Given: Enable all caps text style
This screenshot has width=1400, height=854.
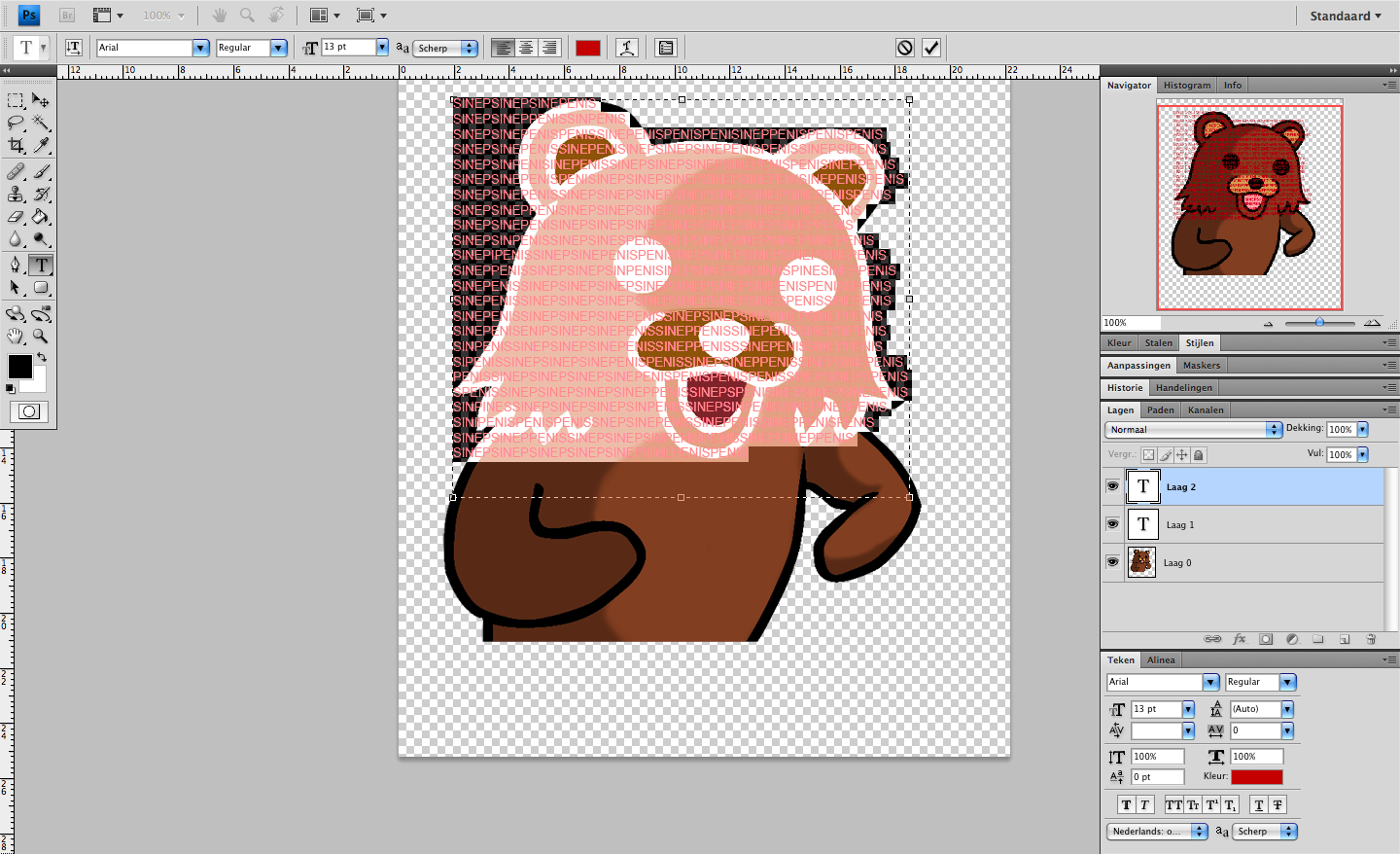Looking at the screenshot, I should tap(1173, 804).
